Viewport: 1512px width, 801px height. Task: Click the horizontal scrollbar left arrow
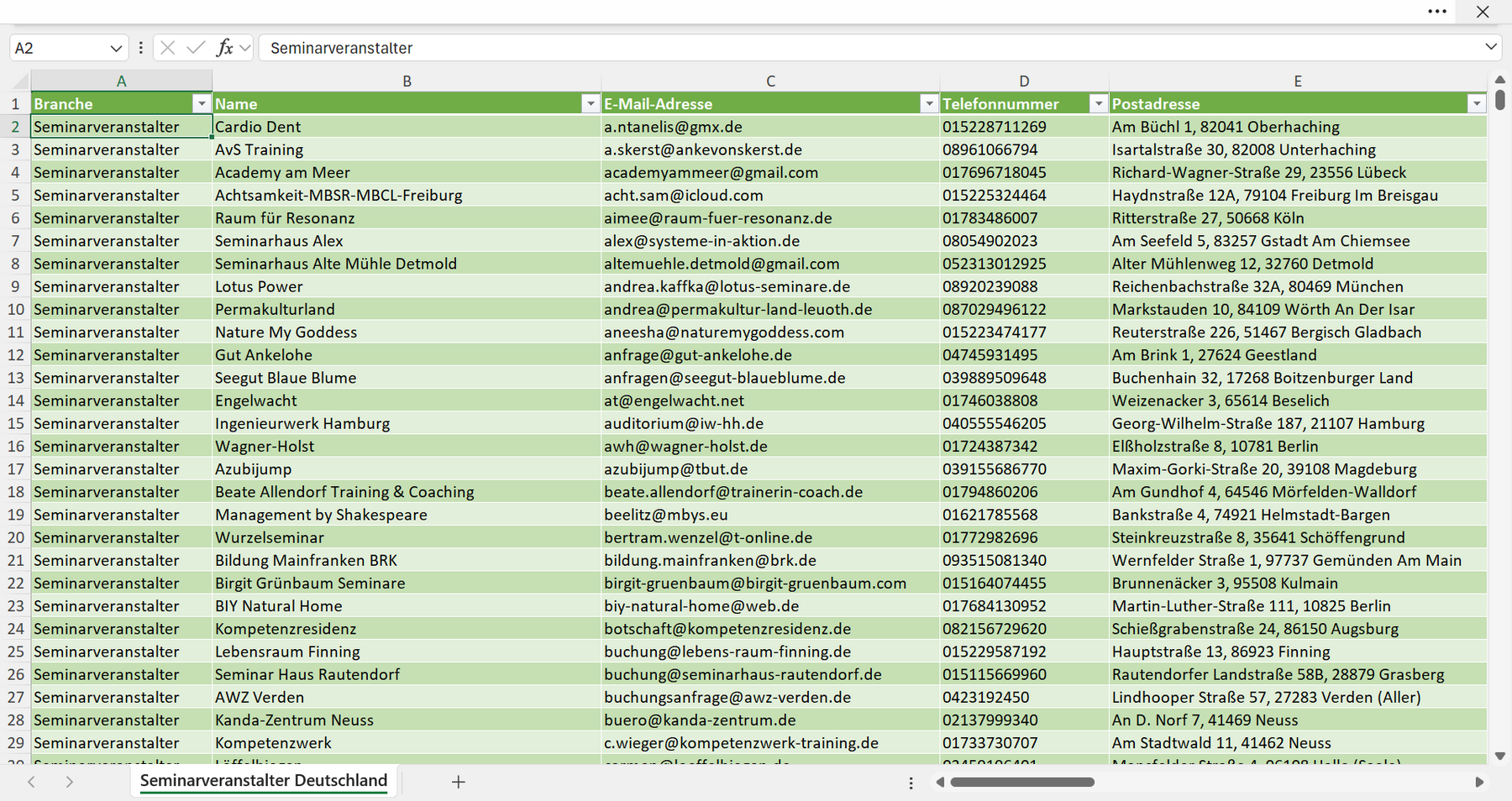[940, 783]
